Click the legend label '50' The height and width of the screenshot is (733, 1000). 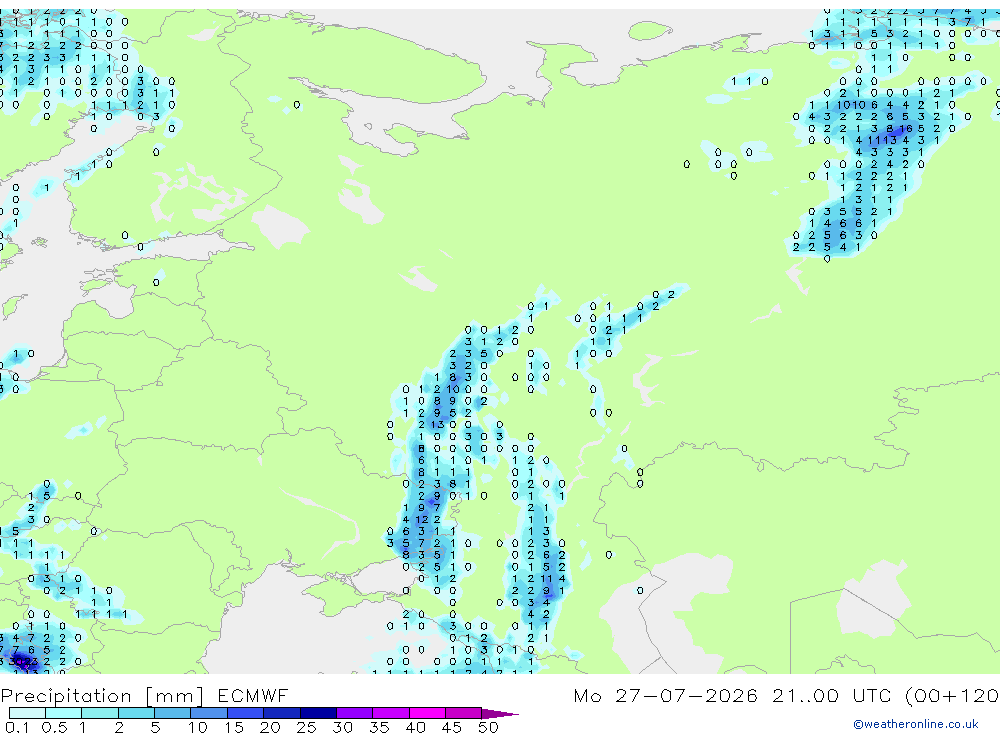tap(489, 727)
